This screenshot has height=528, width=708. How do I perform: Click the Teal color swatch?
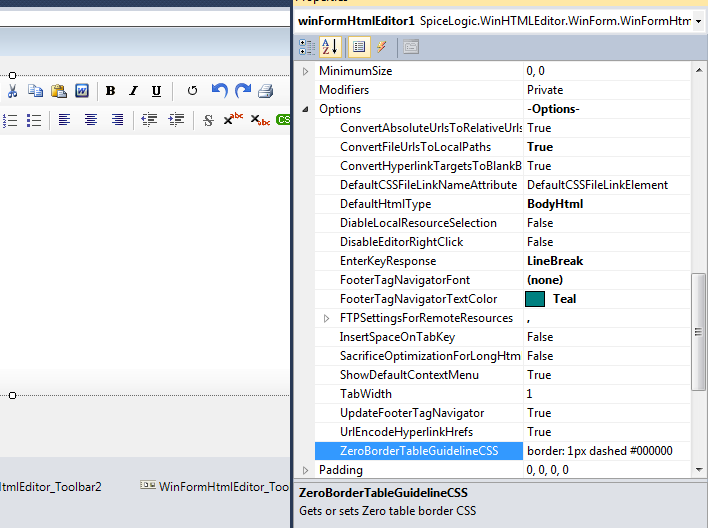click(535, 299)
